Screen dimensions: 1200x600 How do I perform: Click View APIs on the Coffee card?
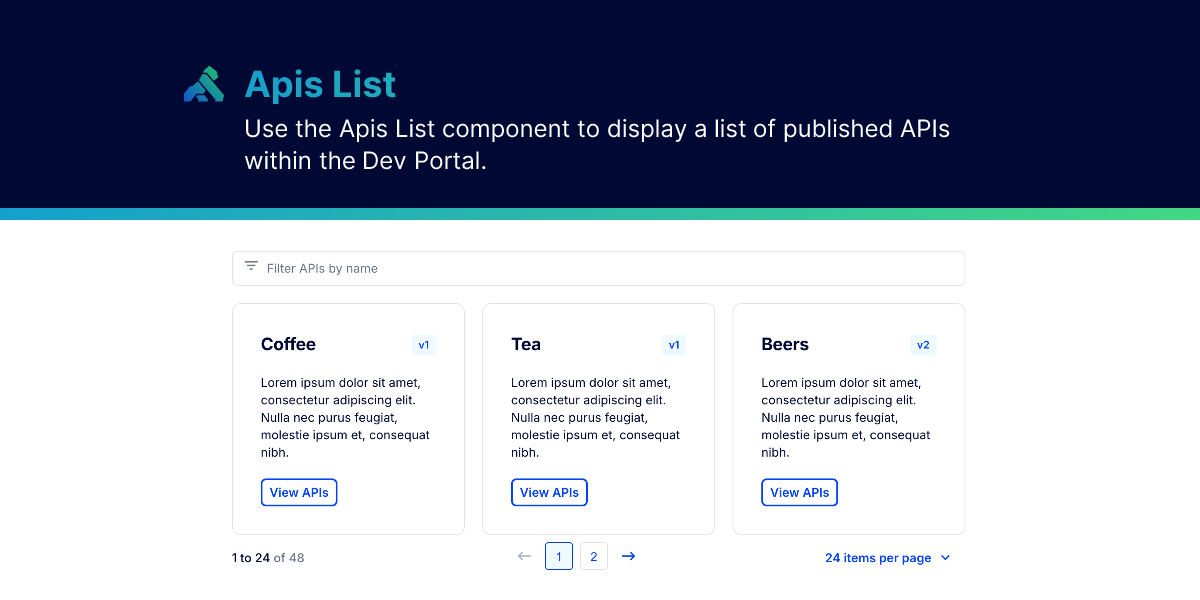(298, 492)
